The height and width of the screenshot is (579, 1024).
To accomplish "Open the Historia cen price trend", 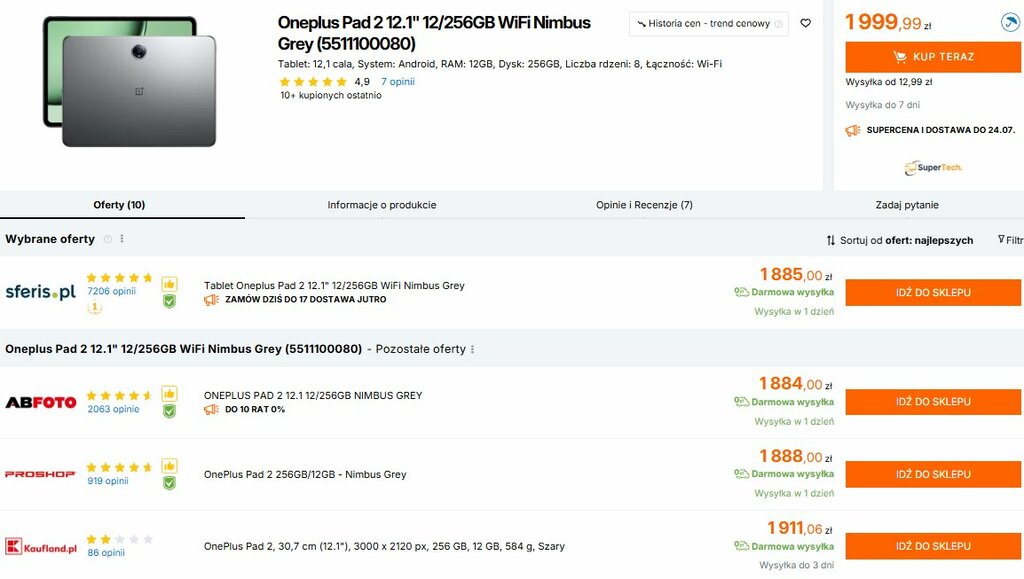I will 708,23.
